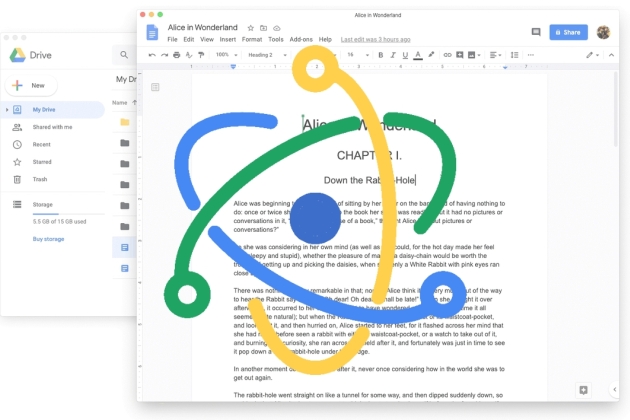
Task: Click the undo arrow icon
Action: [x=152, y=55]
